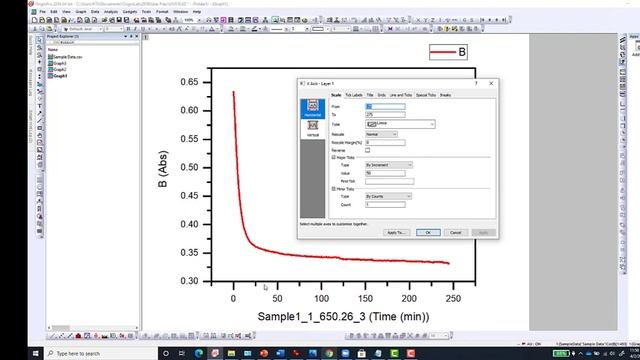This screenshot has width=640, height=360.
Task: Click the graph layer 1 icon
Action: tap(146, 37)
